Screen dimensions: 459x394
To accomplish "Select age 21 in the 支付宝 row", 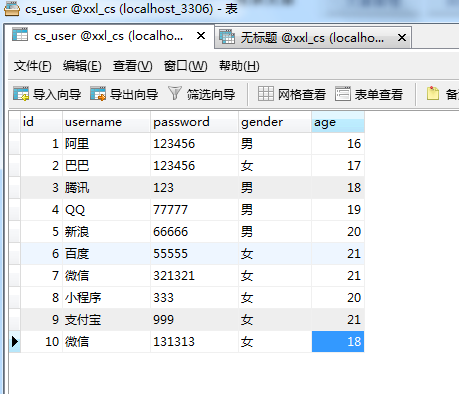I will click(x=338, y=320).
